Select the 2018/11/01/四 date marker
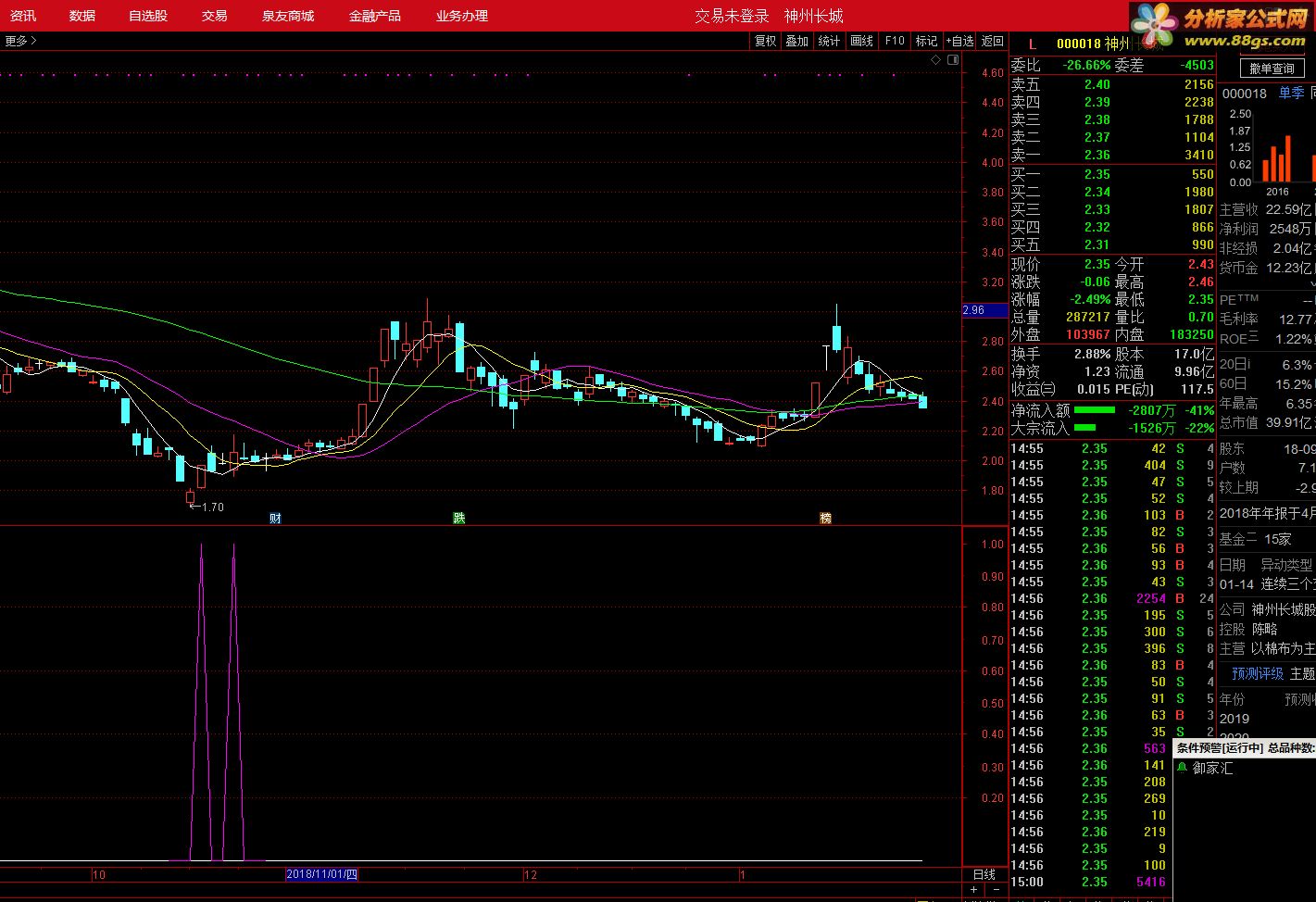This screenshot has width=1316, height=902. 321,874
